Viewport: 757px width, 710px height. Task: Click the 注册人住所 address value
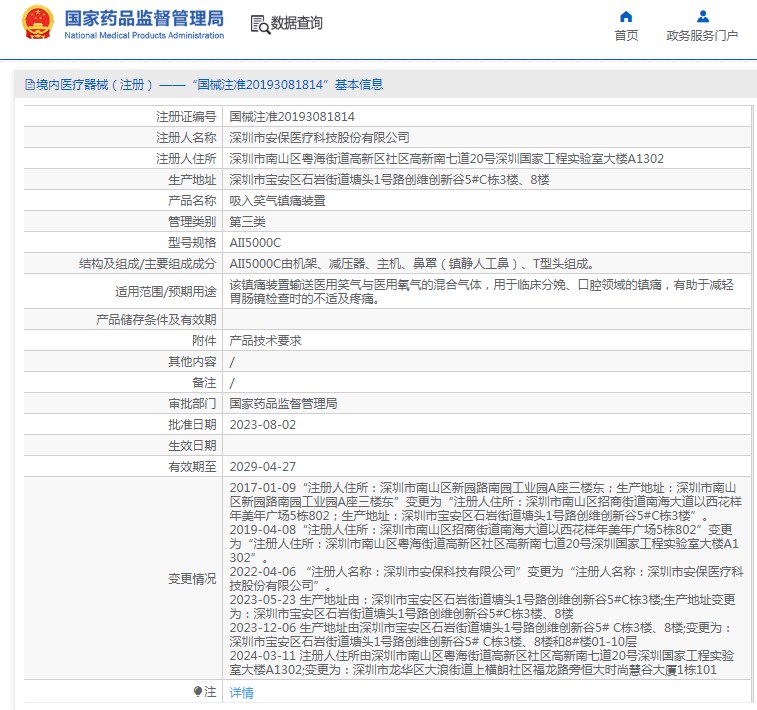(447, 158)
